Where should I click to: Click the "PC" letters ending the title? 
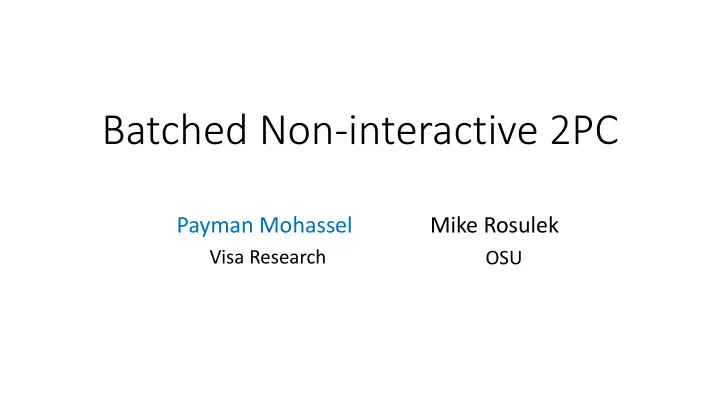[596, 130]
